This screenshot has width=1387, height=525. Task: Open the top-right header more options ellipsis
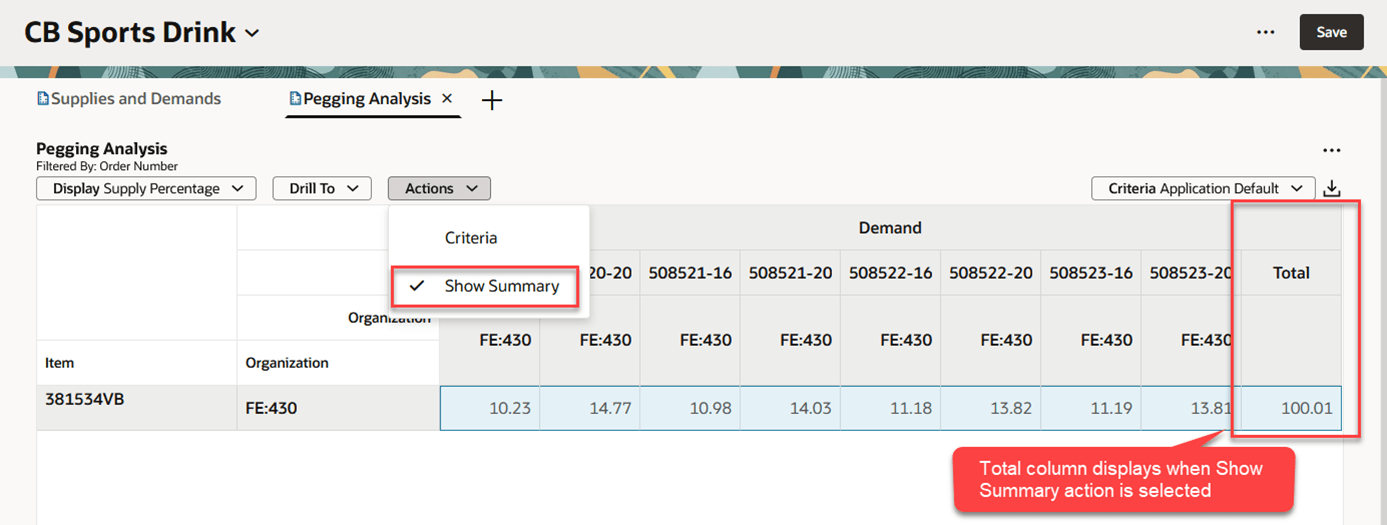tap(1266, 32)
